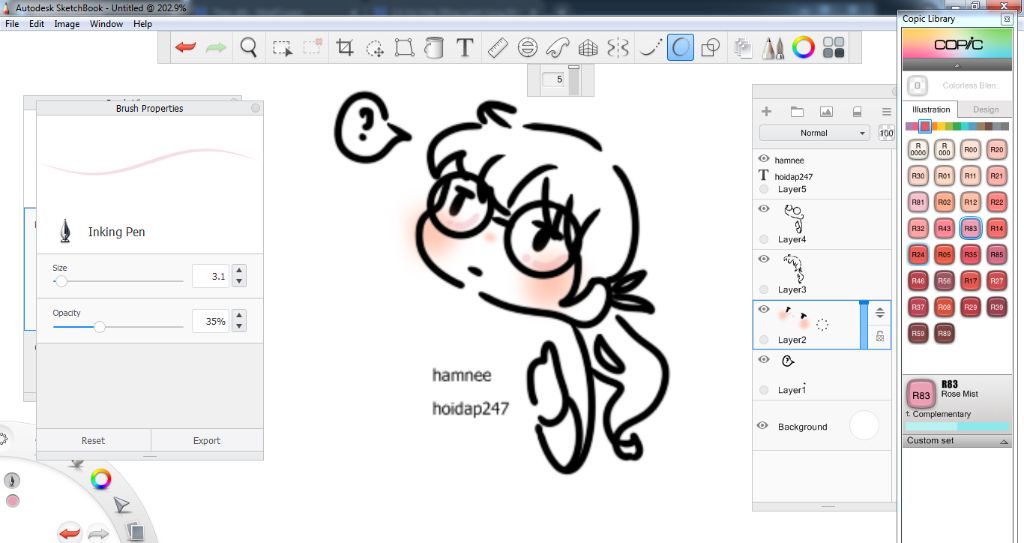The height and width of the screenshot is (543, 1024).
Task: Click the brush Size value field
Action: [210, 276]
